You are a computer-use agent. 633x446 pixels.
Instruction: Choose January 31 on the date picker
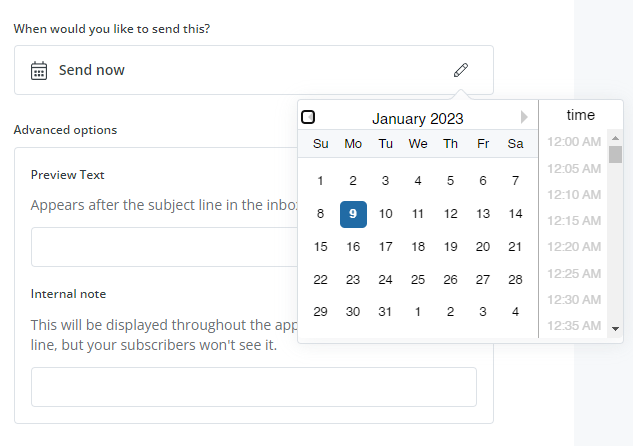(385, 312)
